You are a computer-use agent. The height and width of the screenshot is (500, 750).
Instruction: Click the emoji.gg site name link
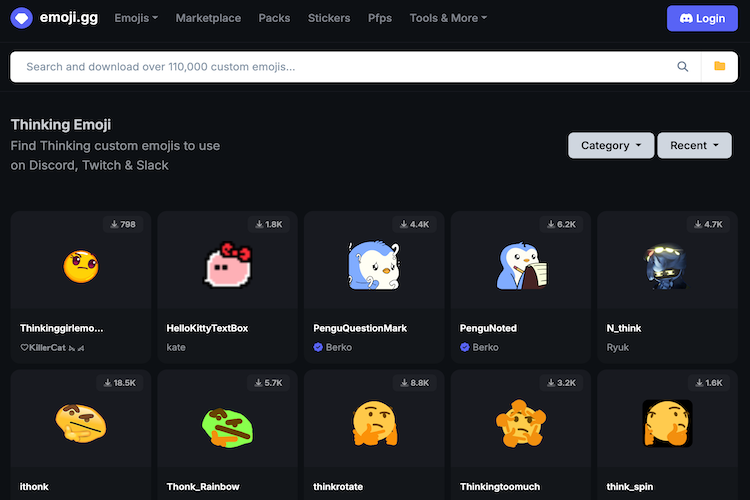(x=69, y=18)
